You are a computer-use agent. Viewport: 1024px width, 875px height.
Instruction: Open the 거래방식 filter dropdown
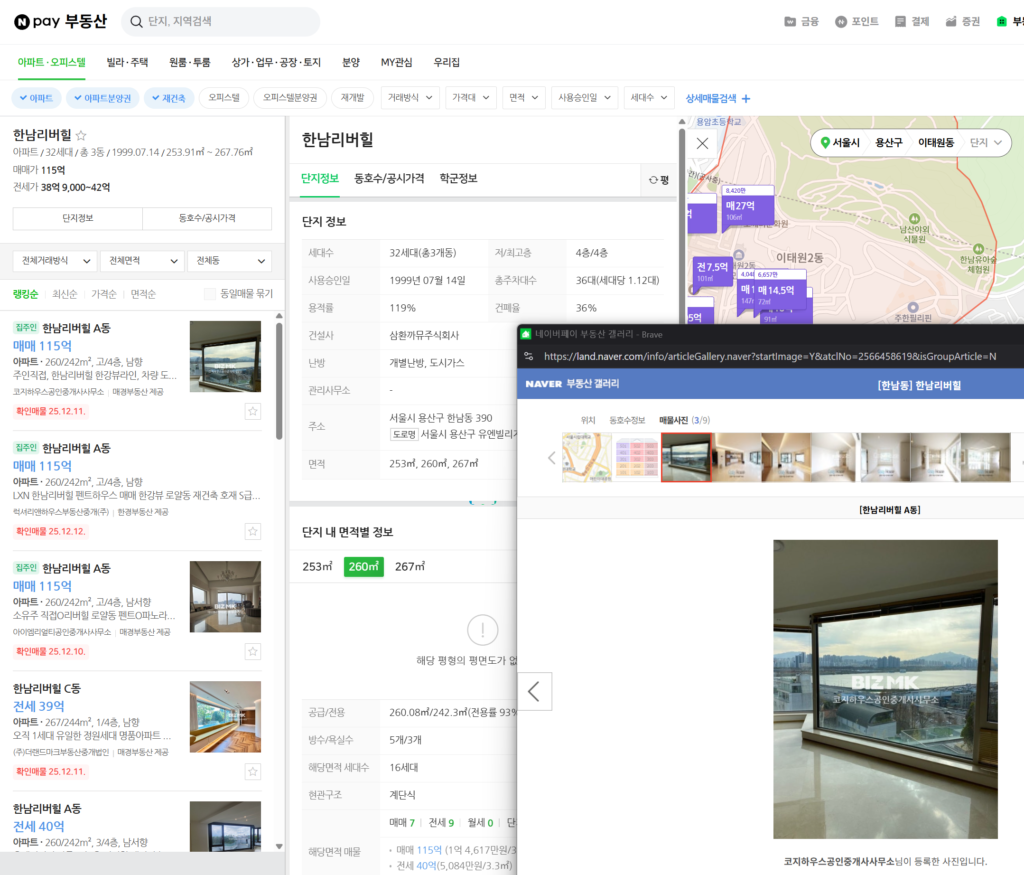pos(410,98)
